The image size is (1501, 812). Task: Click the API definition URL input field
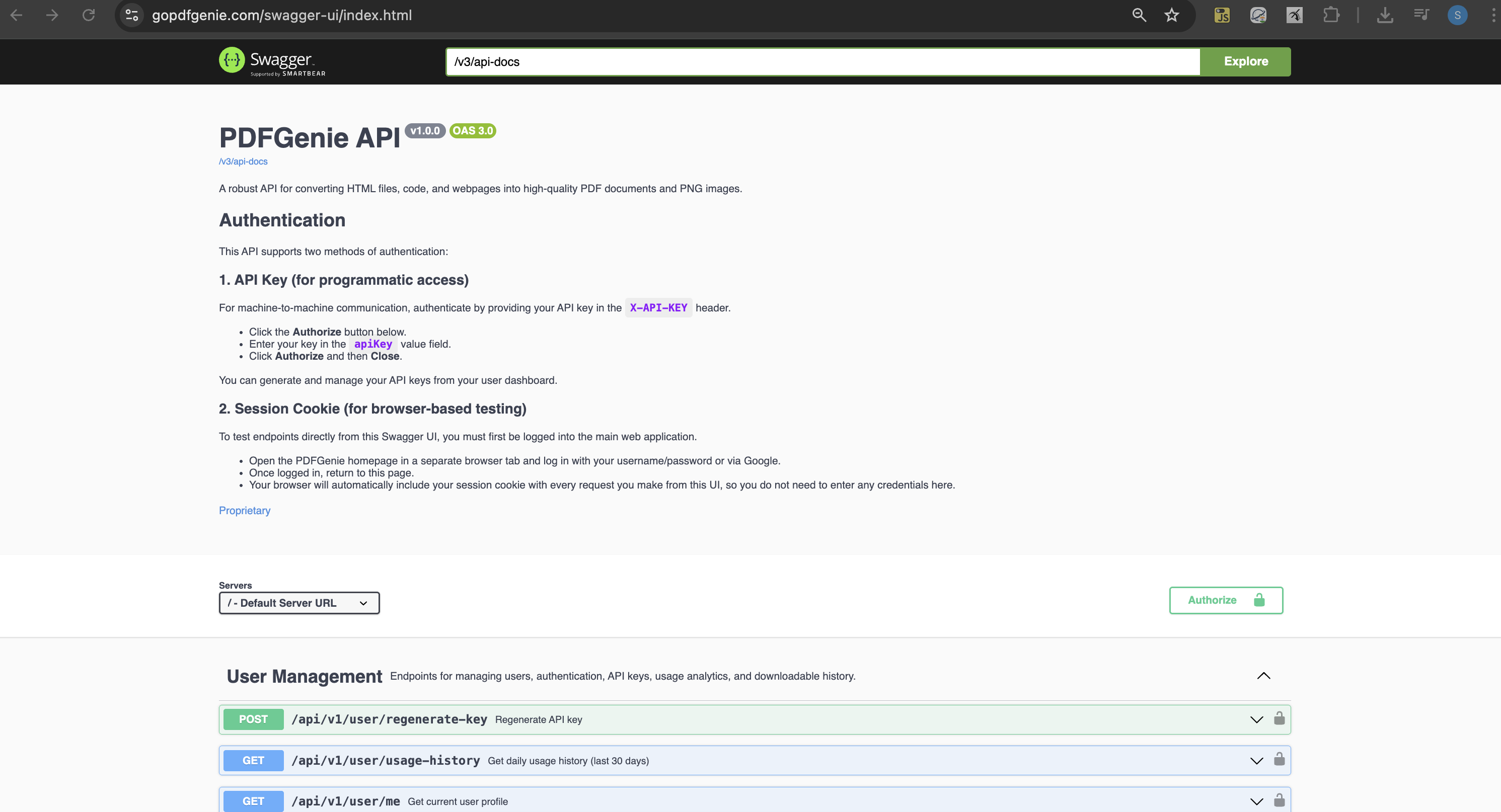coord(816,61)
